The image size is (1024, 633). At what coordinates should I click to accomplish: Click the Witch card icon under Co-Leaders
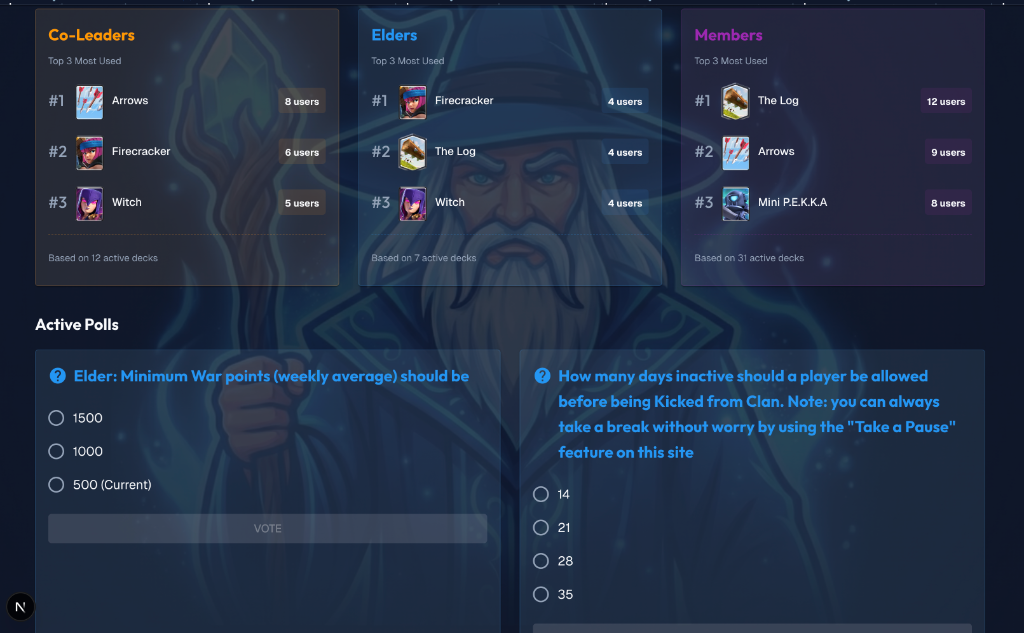click(x=90, y=203)
